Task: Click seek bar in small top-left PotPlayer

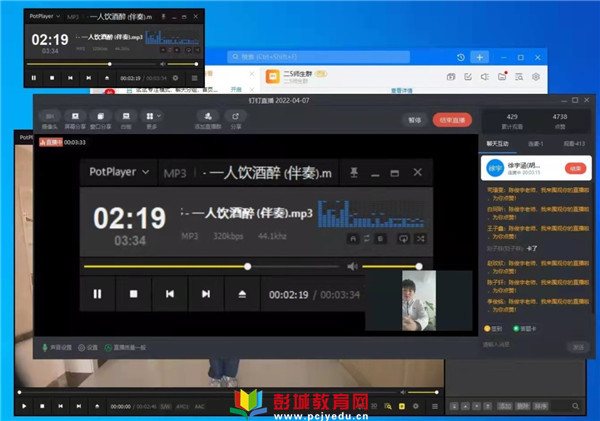Action: 93,64
